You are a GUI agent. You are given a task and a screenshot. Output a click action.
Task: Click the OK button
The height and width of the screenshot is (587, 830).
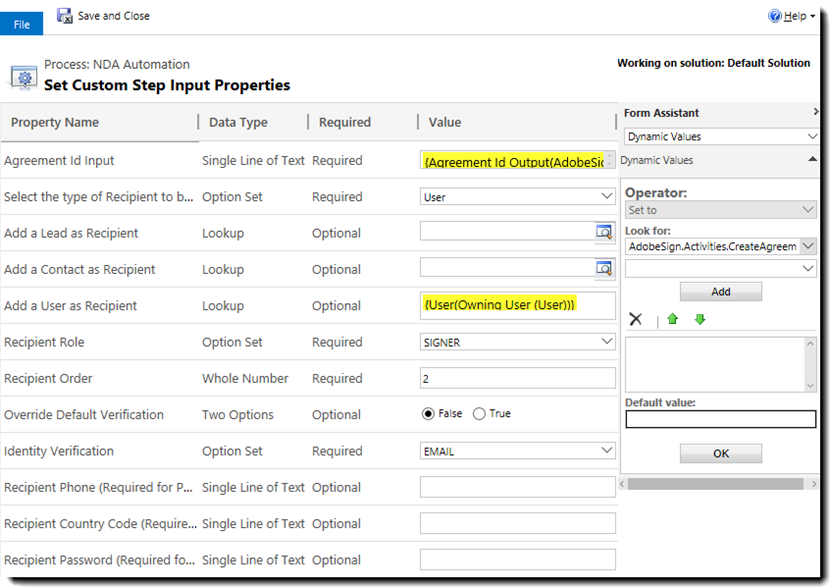coord(720,452)
